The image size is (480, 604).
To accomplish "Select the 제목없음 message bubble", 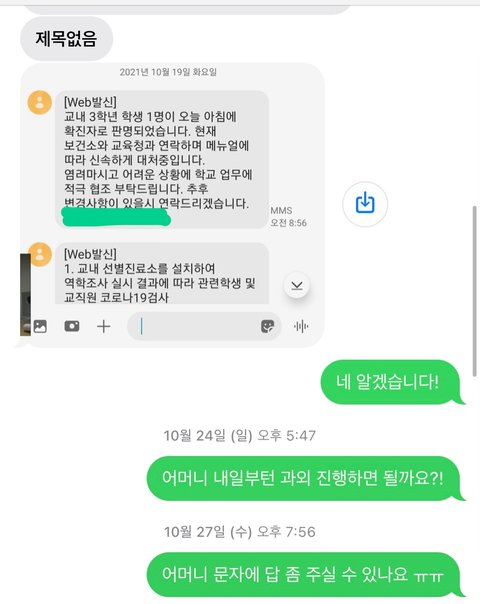I will (x=66, y=39).
